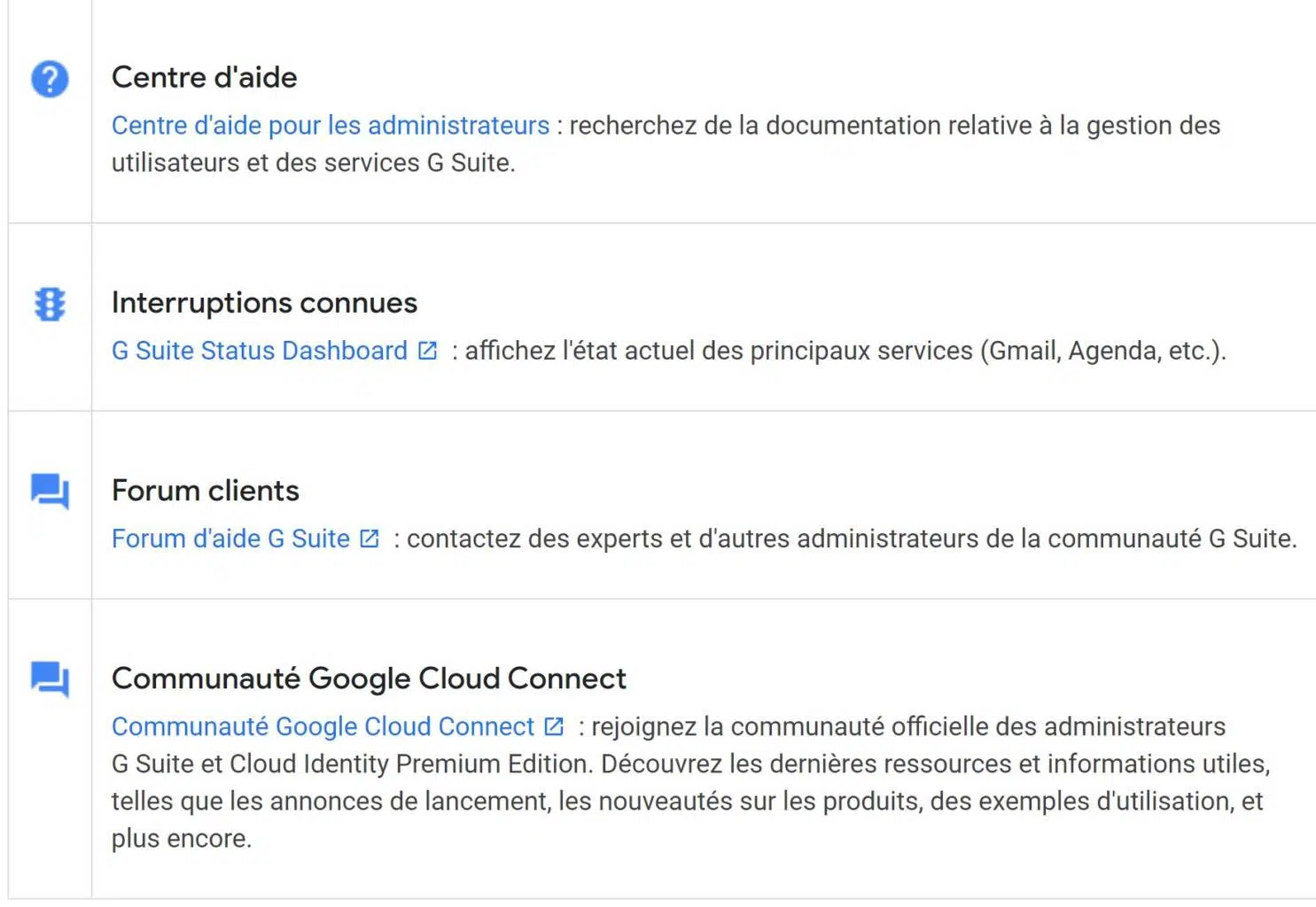Open Centre d'aide pour les administrateurs link

click(331, 126)
